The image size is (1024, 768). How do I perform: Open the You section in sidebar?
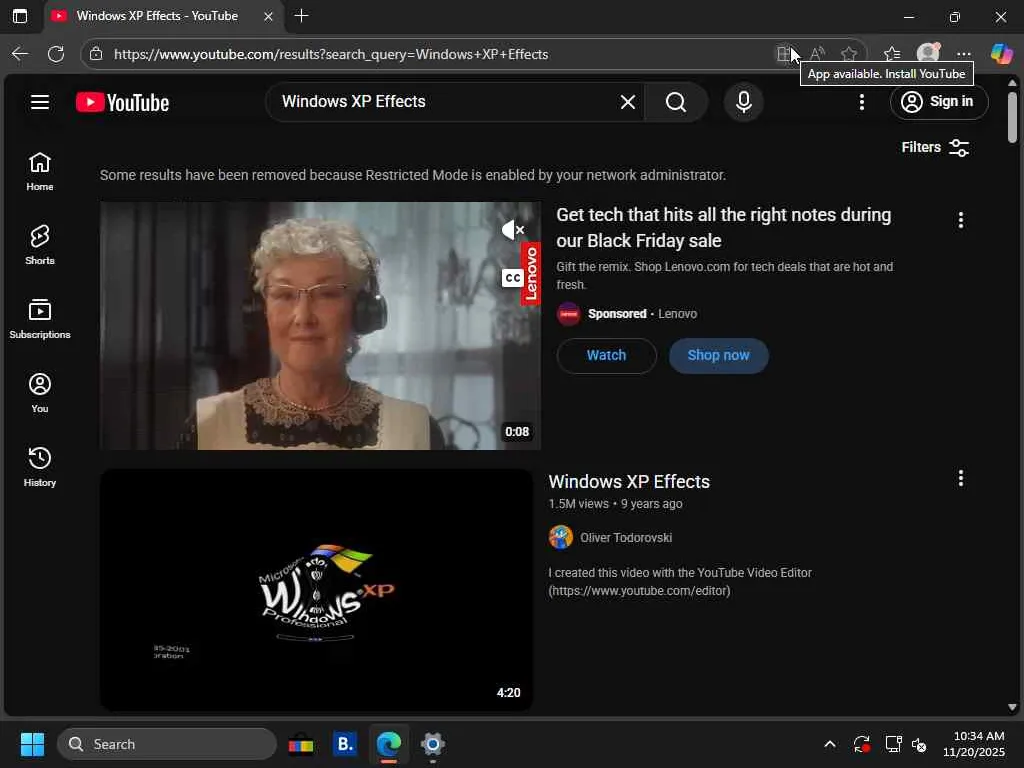pyautogui.click(x=40, y=393)
